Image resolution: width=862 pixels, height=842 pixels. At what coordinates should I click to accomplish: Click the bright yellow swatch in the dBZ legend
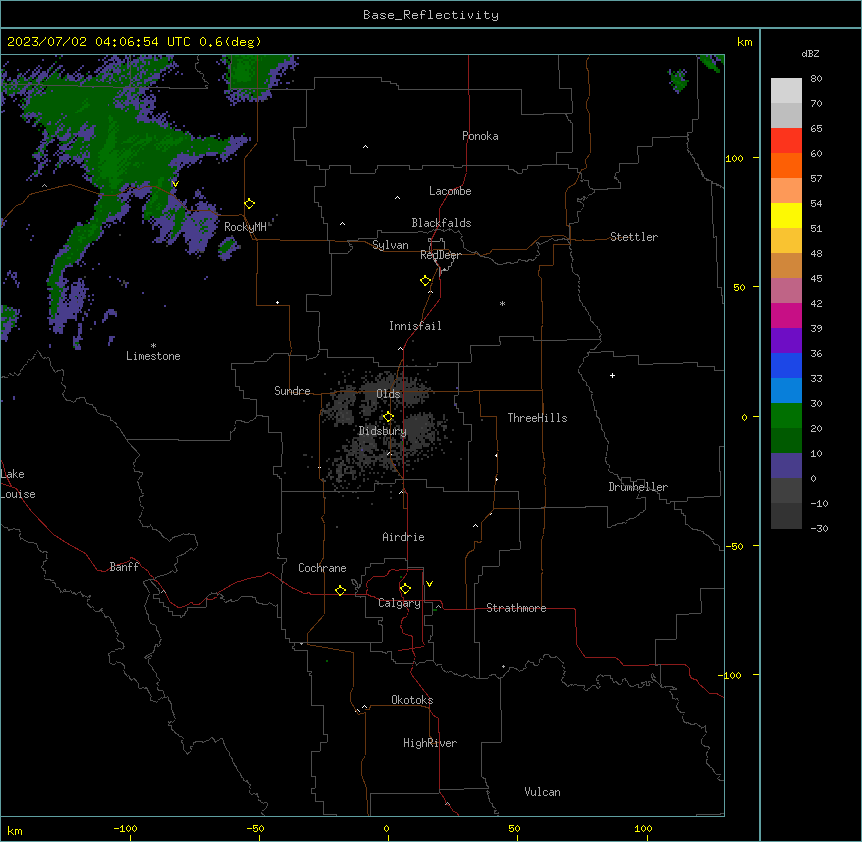point(786,215)
